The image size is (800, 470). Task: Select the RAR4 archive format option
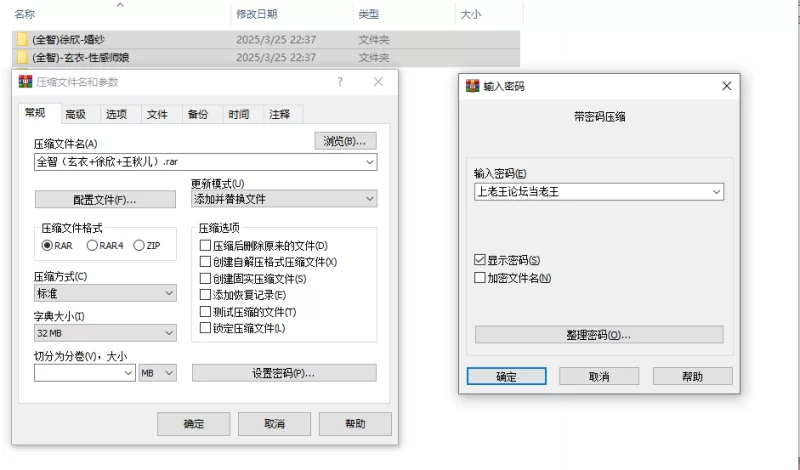click(93, 245)
